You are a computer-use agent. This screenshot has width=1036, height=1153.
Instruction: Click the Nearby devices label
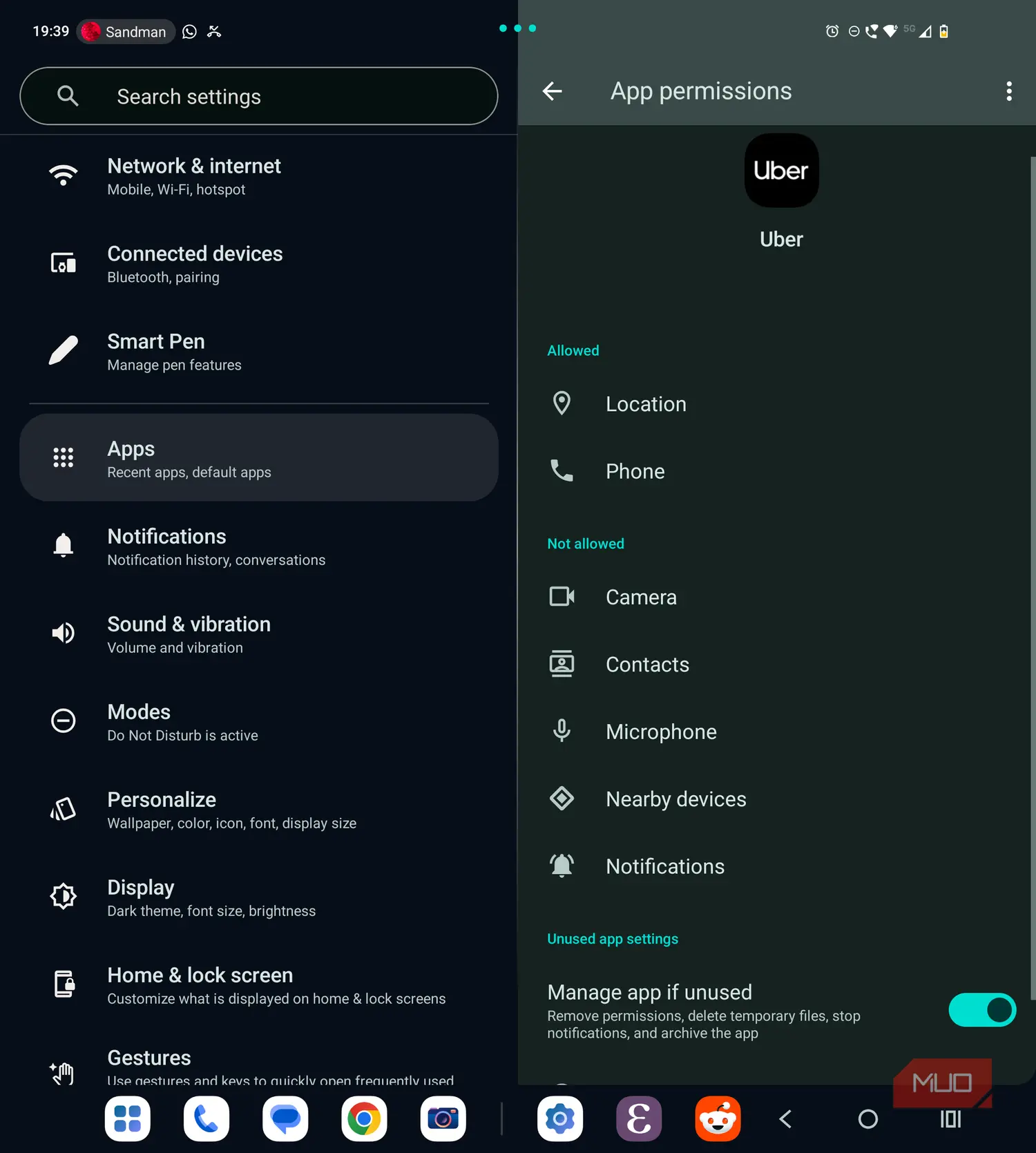(676, 799)
